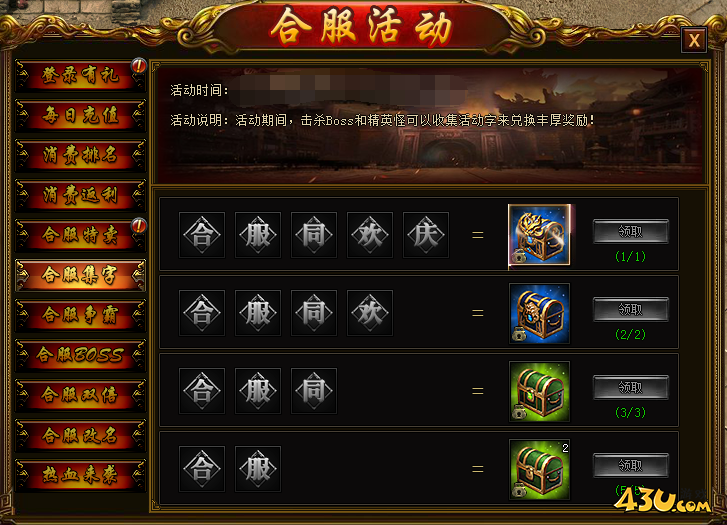Close the 合服活动 window with X

pos(694,40)
